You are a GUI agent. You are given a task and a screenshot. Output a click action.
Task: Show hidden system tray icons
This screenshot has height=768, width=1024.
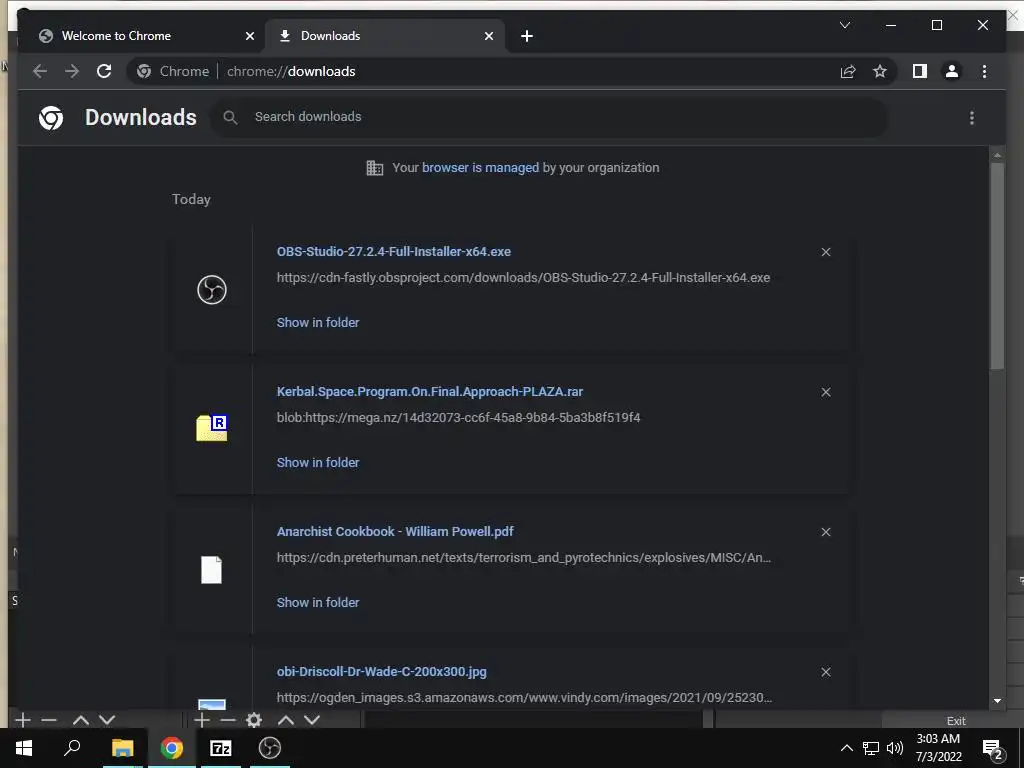[846, 748]
